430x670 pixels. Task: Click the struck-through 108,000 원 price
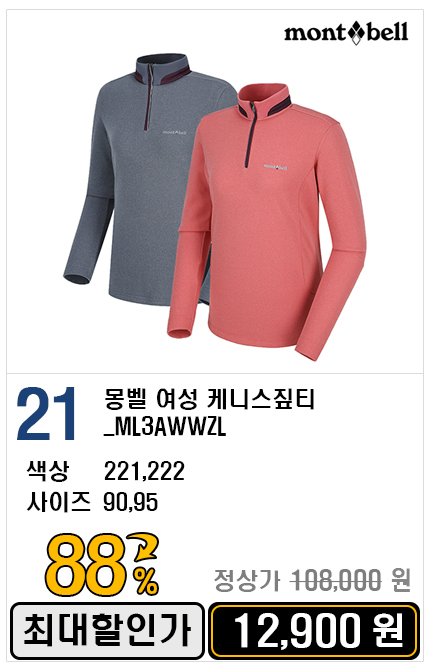[x=350, y=581]
